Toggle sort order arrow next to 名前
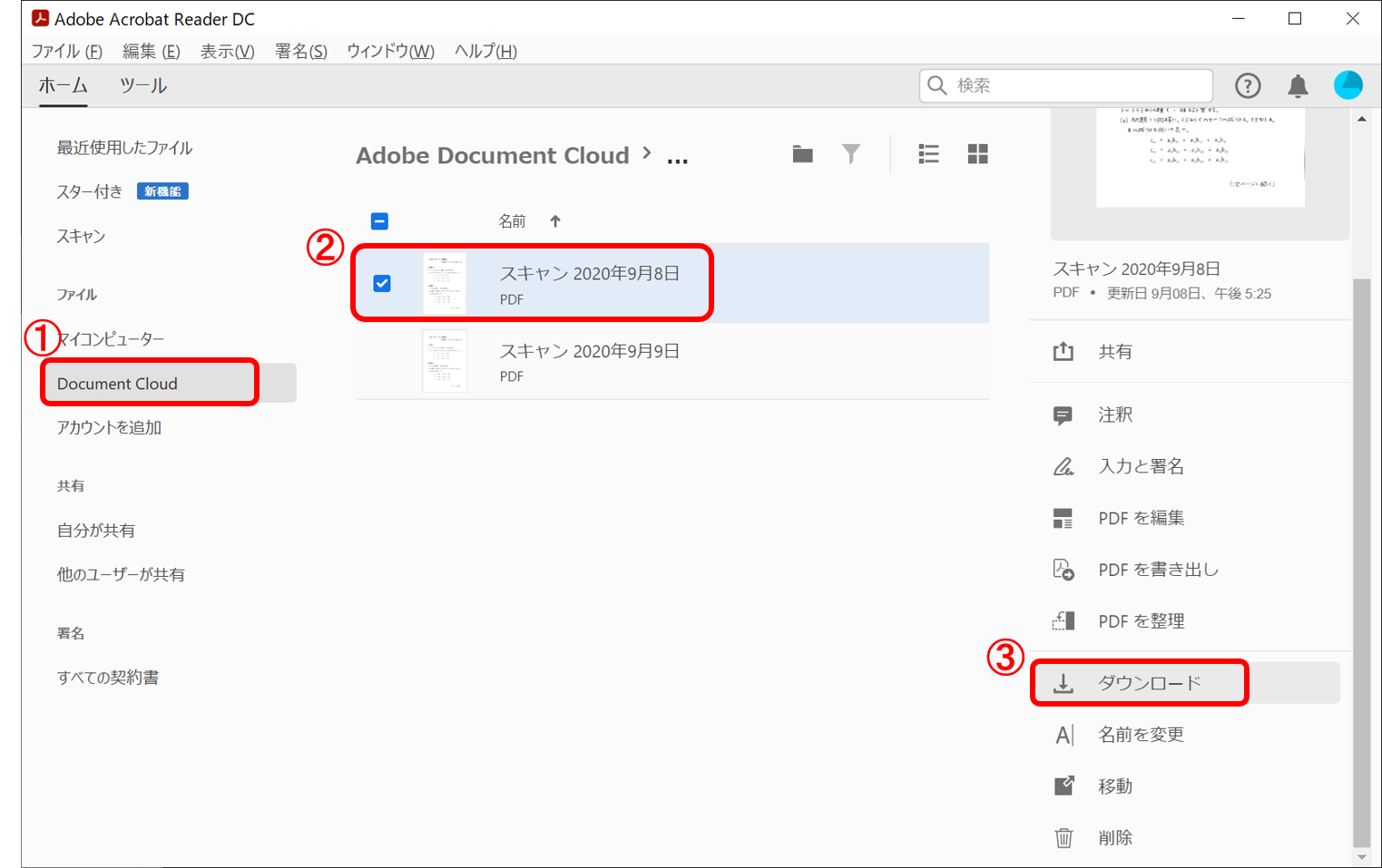 (x=555, y=221)
